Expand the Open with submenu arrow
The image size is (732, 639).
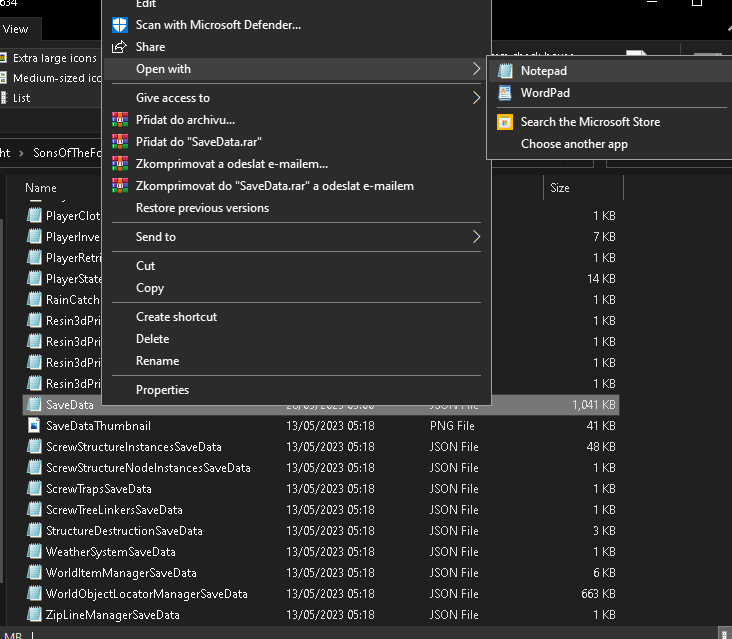coord(476,69)
